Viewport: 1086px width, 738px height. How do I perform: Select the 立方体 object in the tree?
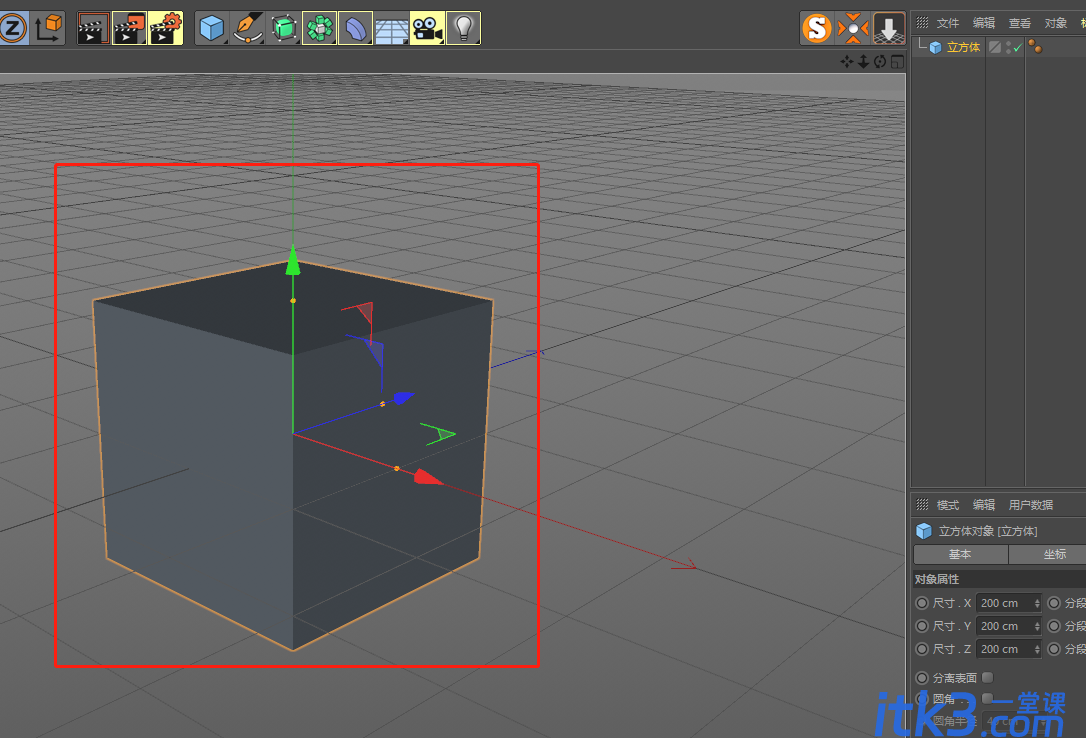(x=963, y=47)
